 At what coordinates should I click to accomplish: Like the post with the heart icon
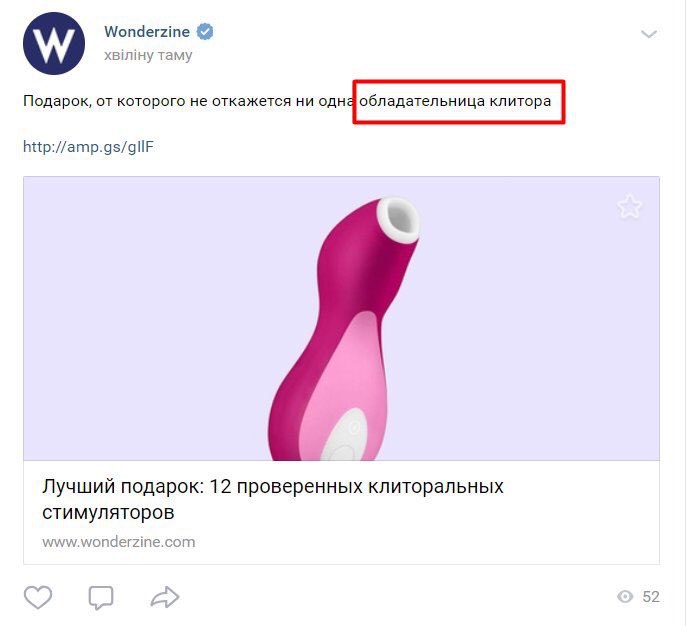coord(38,597)
